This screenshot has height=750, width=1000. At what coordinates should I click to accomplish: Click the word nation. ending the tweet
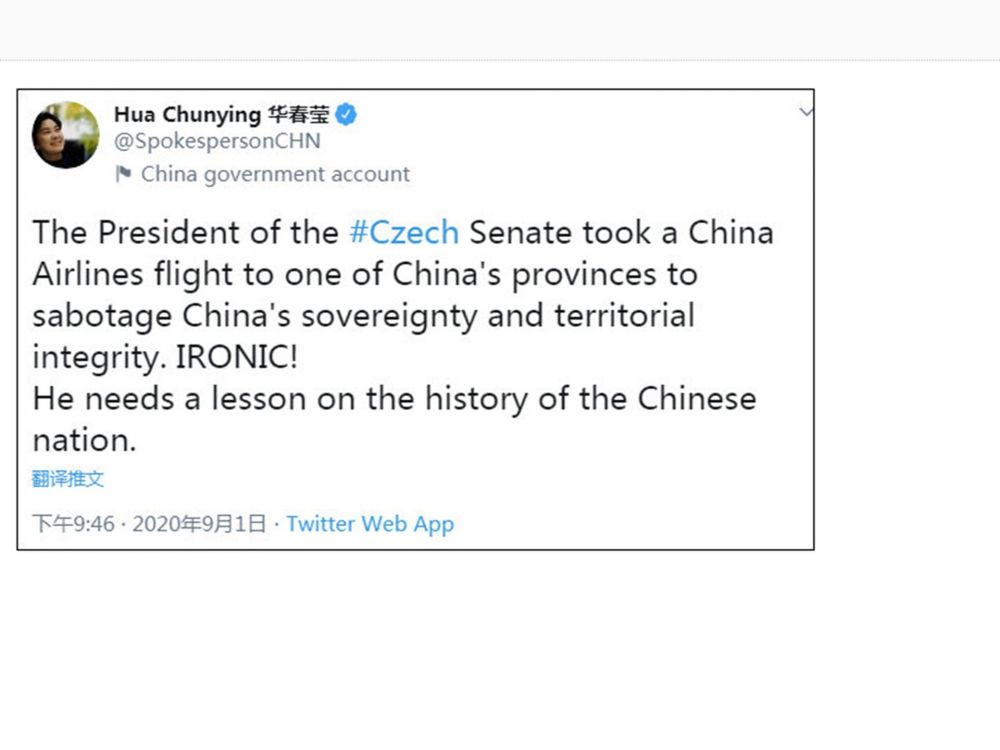(84, 440)
